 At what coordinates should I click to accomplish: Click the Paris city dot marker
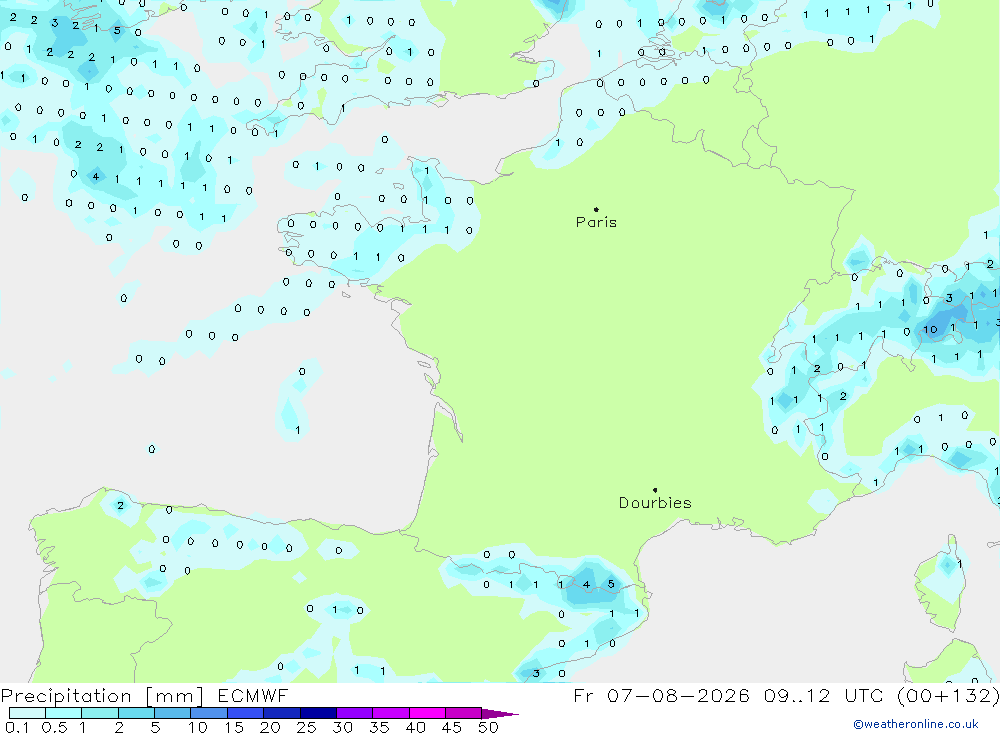point(596,209)
